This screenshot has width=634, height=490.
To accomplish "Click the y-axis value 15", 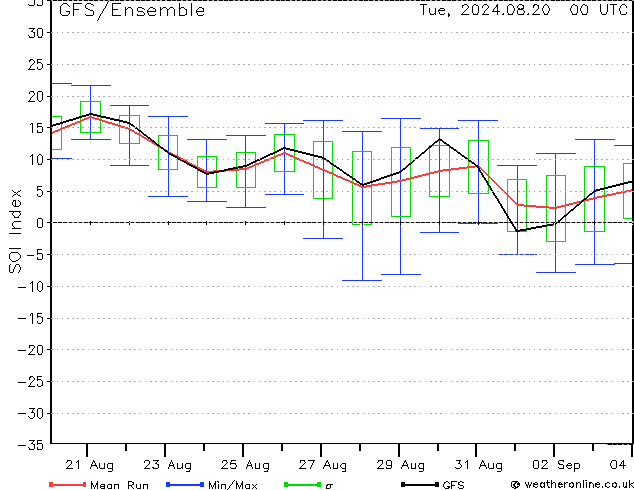I will point(36,128).
